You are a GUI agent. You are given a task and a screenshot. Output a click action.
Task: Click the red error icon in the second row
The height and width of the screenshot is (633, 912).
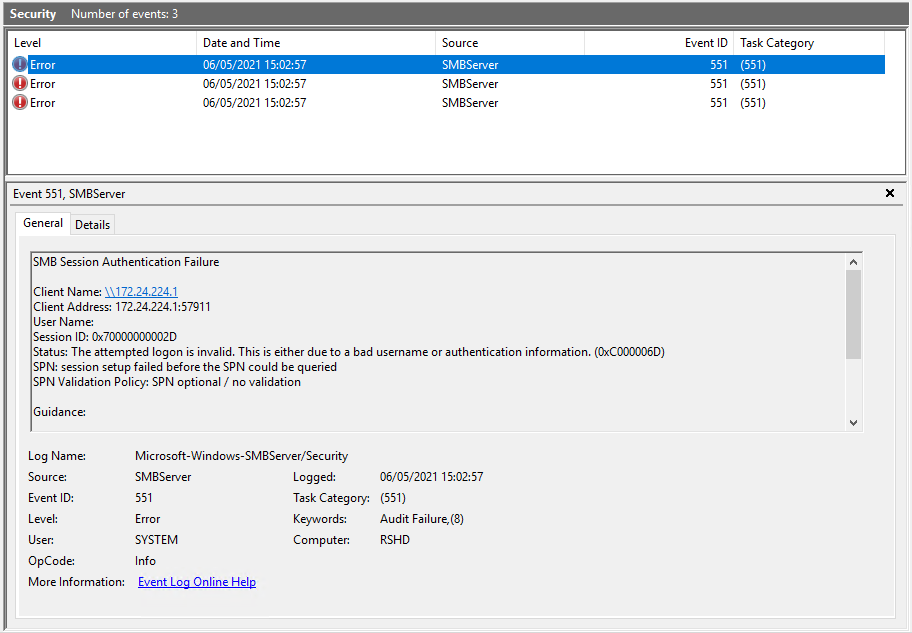click(x=20, y=84)
